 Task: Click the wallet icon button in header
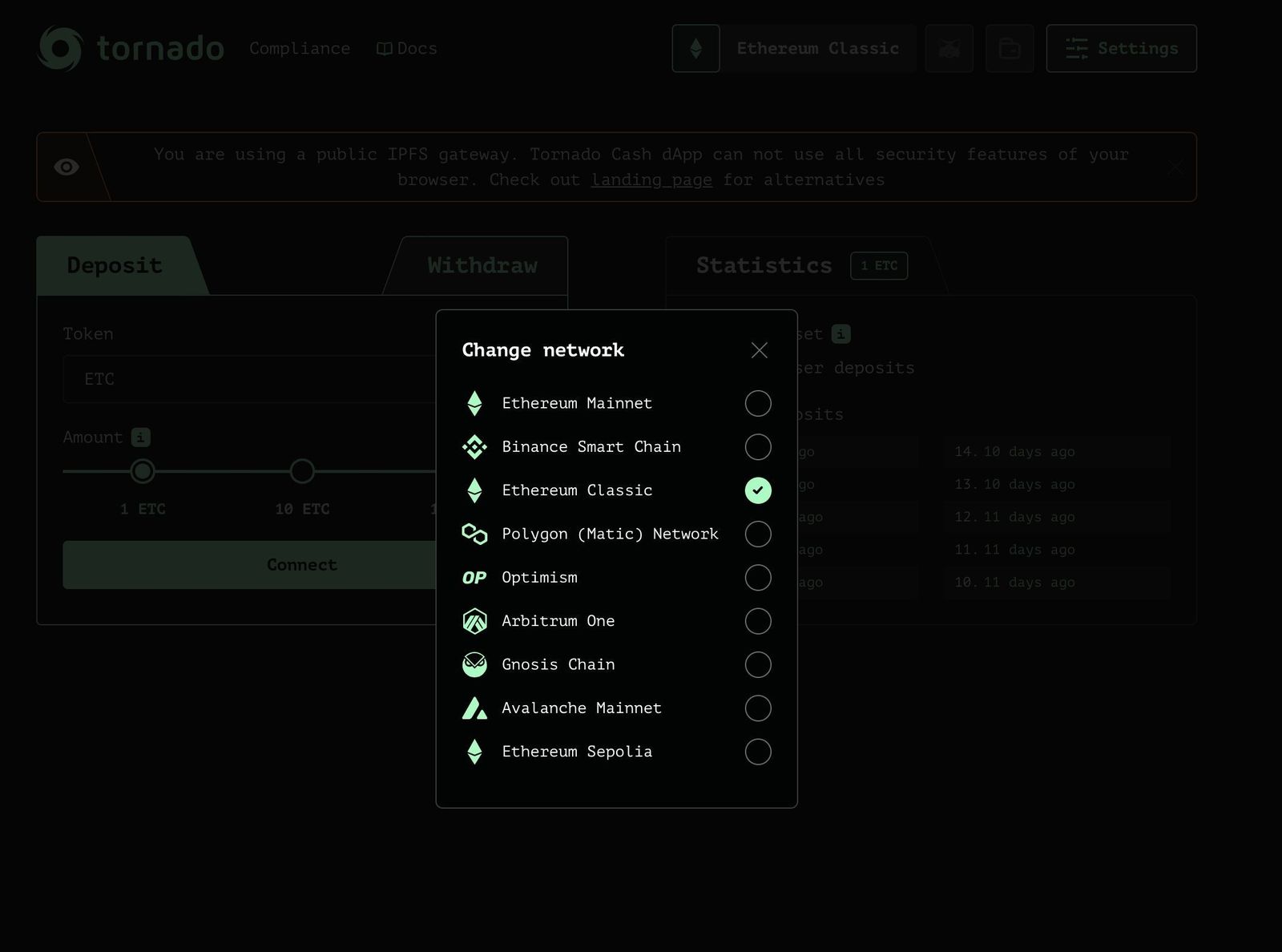(x=1010, y=49)
